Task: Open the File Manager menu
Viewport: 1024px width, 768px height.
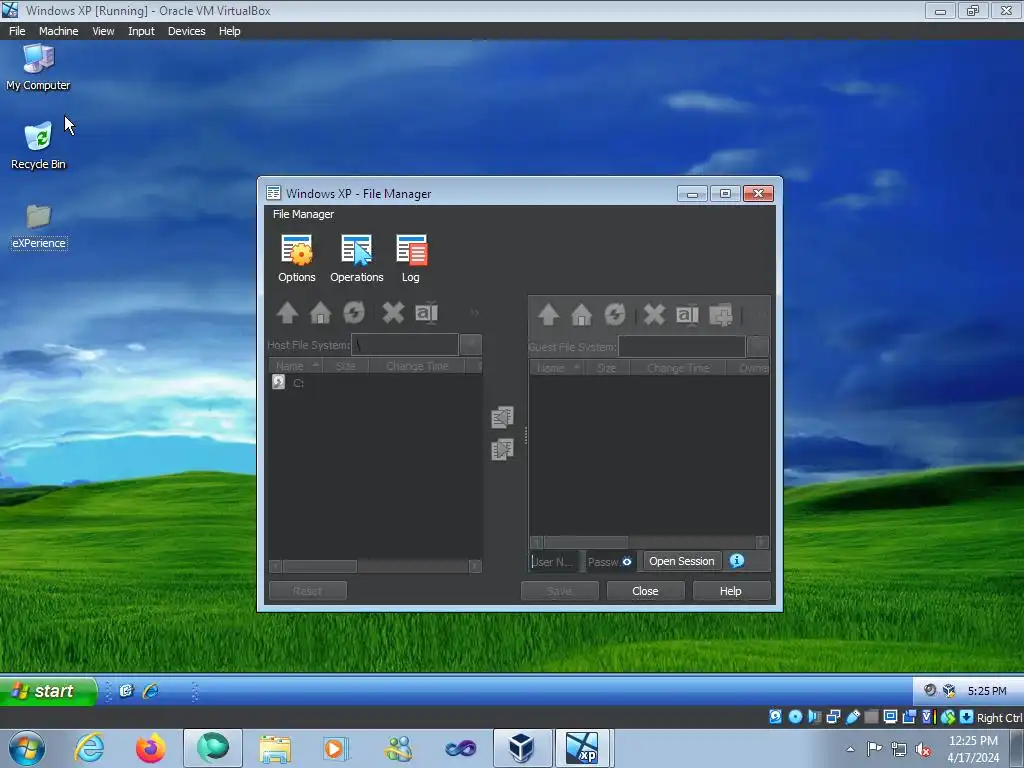Action: point(303,214)
